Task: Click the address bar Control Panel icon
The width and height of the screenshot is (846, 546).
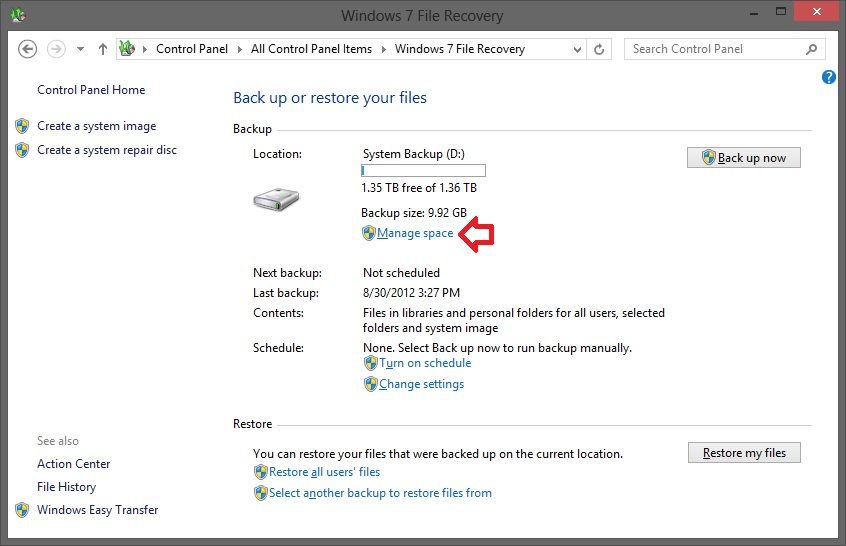Action: (127, 49)
